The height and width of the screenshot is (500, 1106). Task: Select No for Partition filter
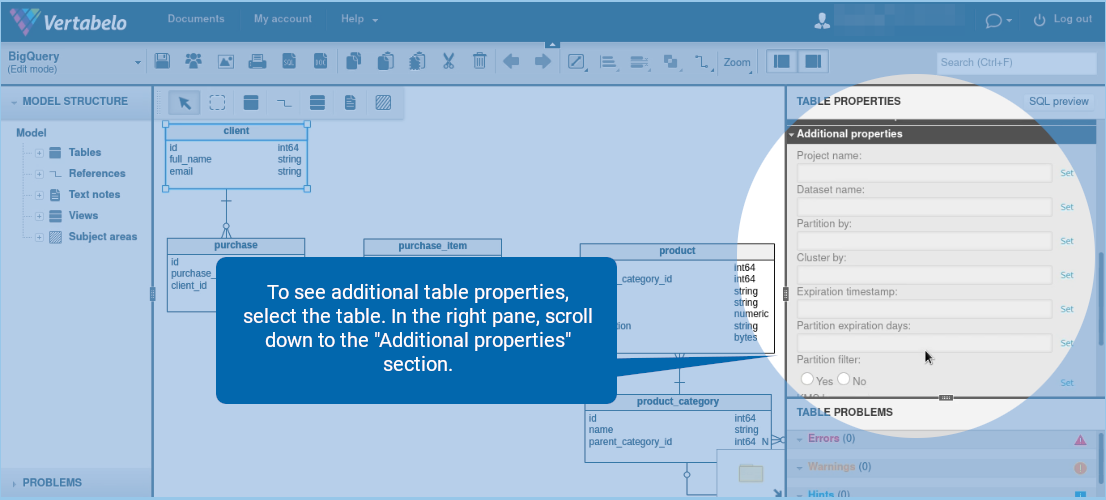843,379
